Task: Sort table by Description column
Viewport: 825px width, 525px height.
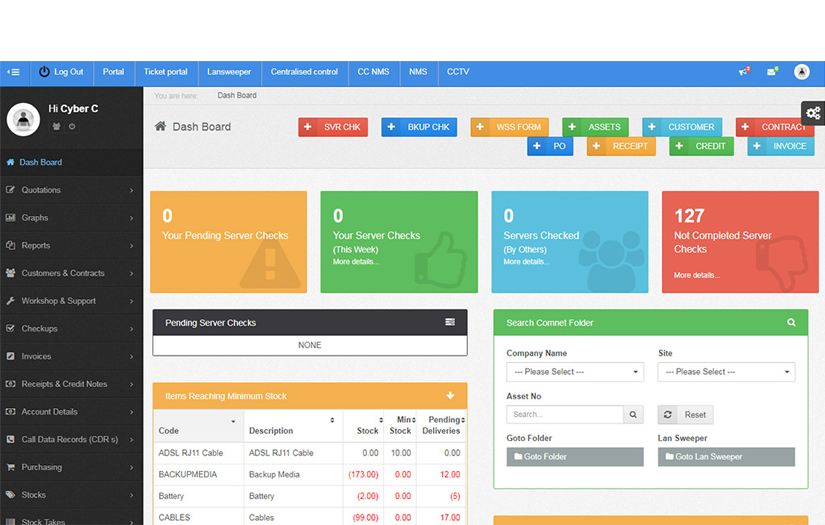Action: [x=293, y=426]
